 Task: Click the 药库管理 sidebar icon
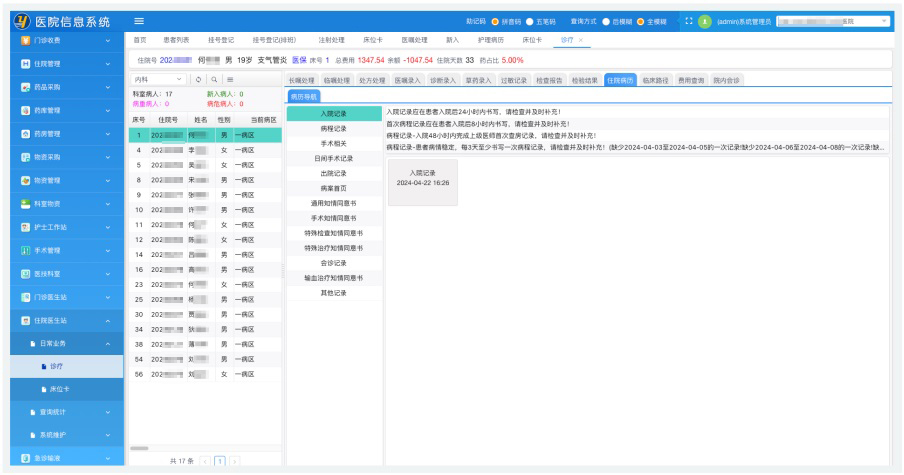pyautogui.click(x=25, y=110)
